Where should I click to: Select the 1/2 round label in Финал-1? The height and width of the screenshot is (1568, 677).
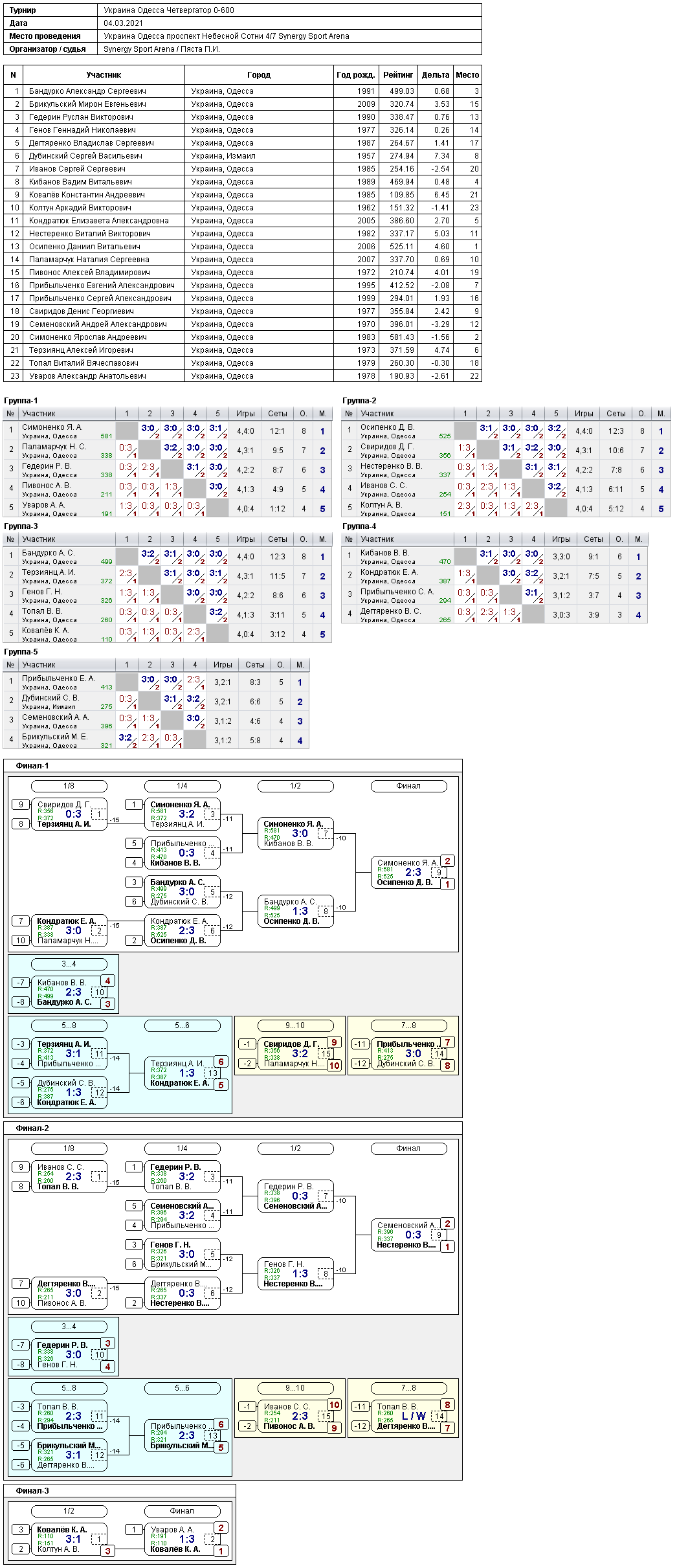pyautogui.click(x=295, y=786)
